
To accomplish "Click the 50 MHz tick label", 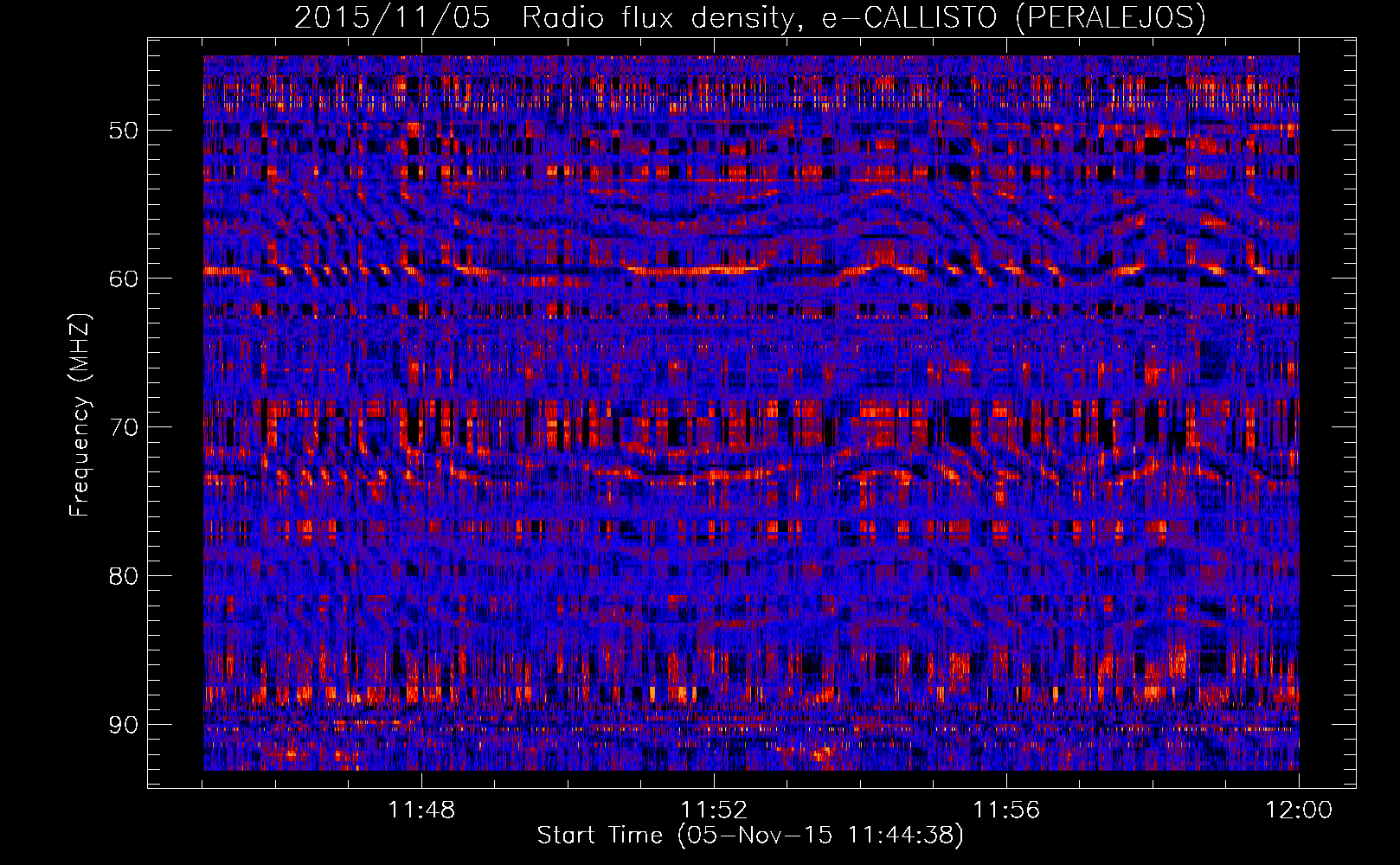I will click(124, 131).
